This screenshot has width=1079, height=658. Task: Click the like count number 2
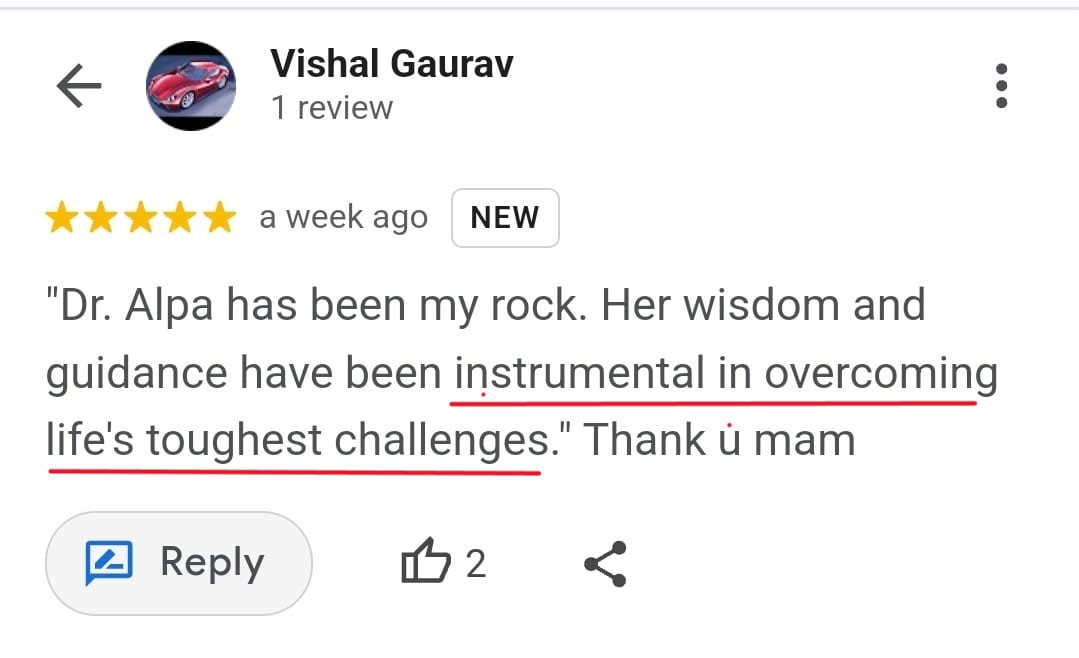[476, 564]
